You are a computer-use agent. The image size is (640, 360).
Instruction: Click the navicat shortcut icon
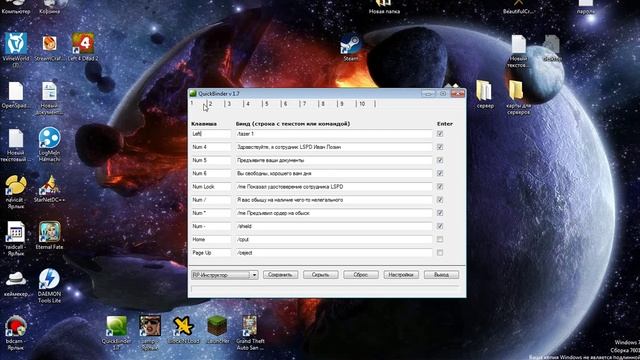pyautogui.click(x=16, y=185)
